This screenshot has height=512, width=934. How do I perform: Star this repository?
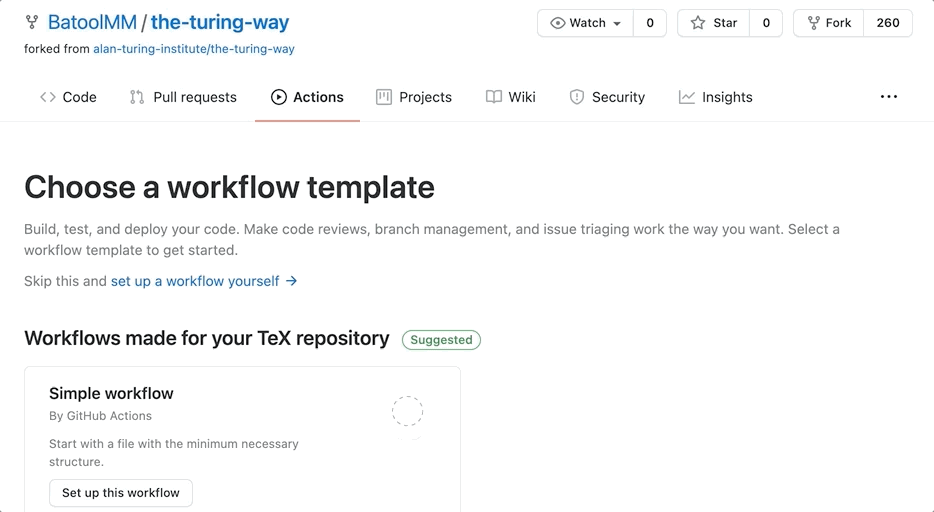[x=714, y=23]
